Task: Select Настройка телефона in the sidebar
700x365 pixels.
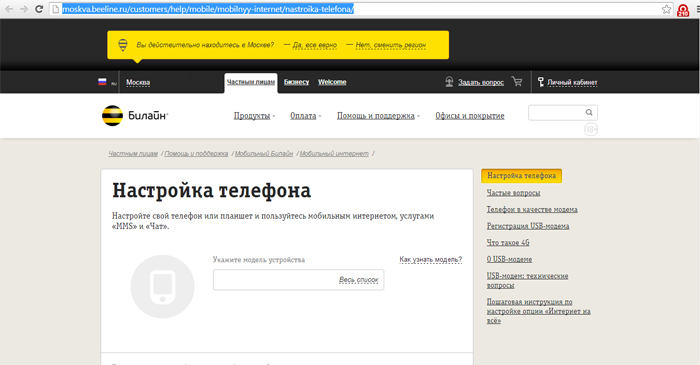Action: [521, 176]
